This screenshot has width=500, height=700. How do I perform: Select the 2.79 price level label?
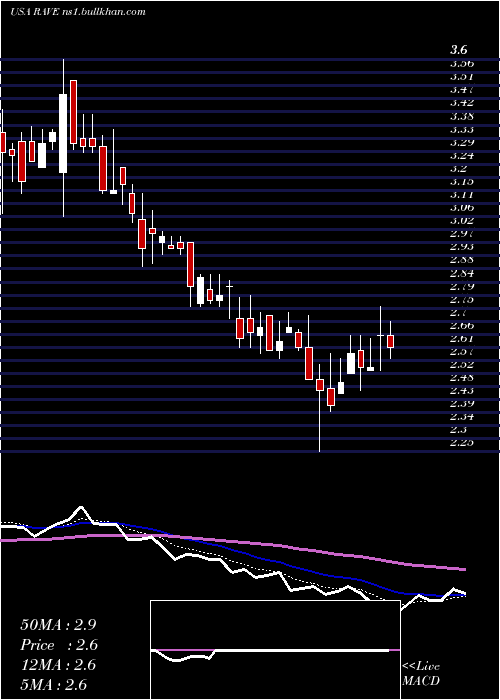(x=462, y=286)
